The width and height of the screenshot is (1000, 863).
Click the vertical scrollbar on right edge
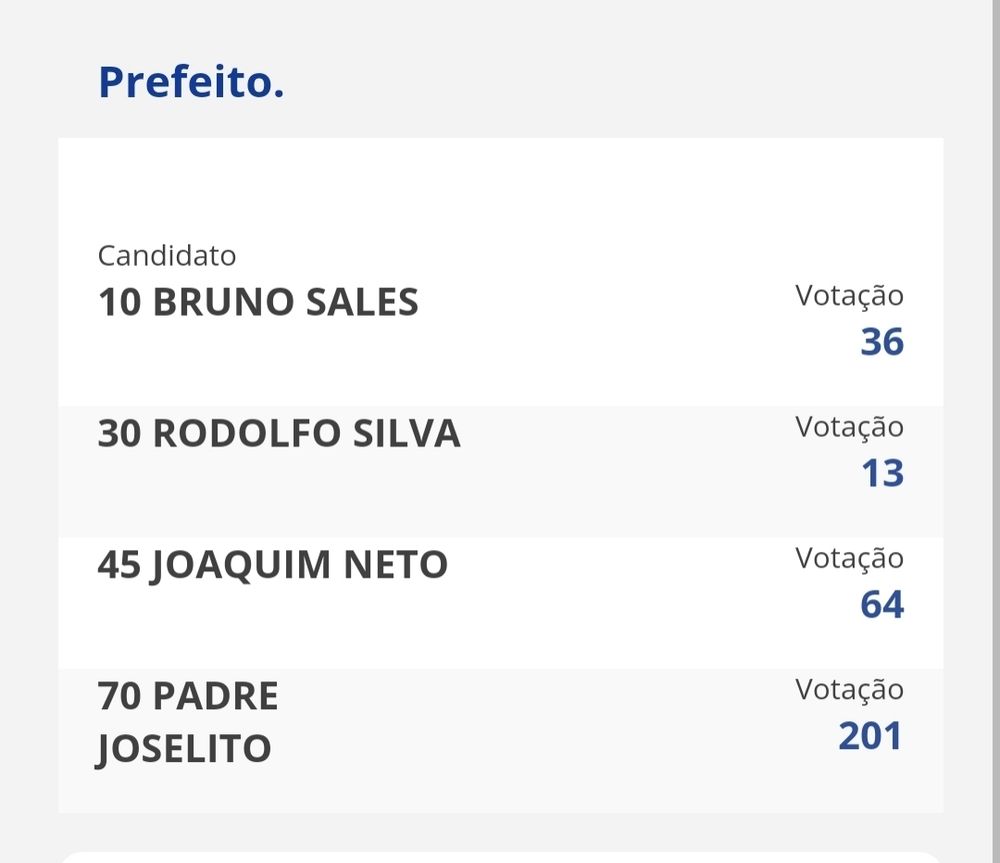[995, 431]
